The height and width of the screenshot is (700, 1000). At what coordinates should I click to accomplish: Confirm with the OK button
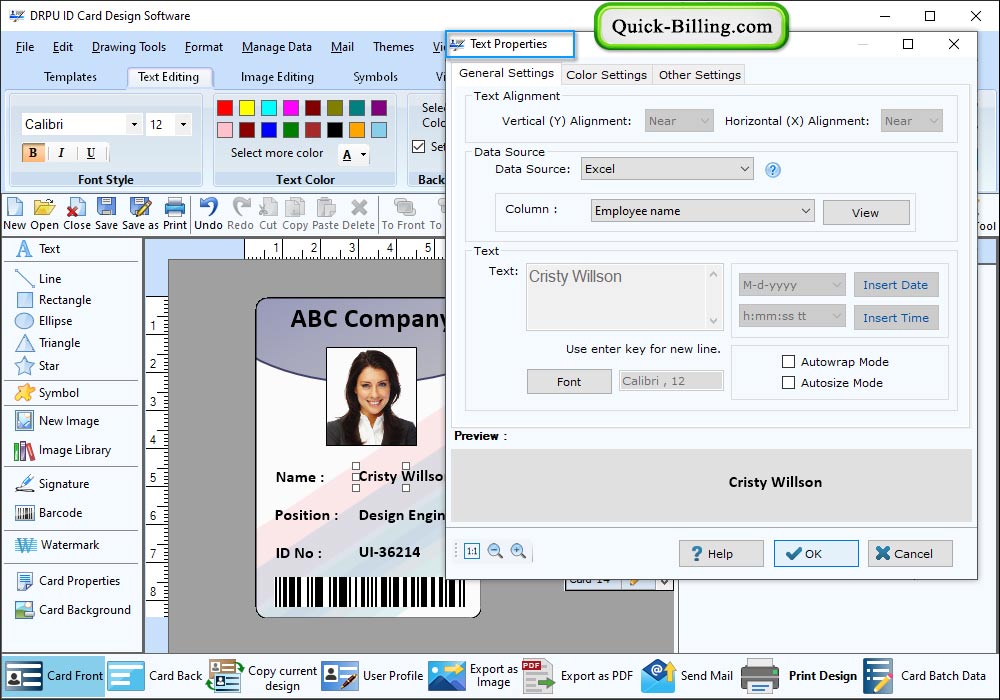click(x=816, y=553)
